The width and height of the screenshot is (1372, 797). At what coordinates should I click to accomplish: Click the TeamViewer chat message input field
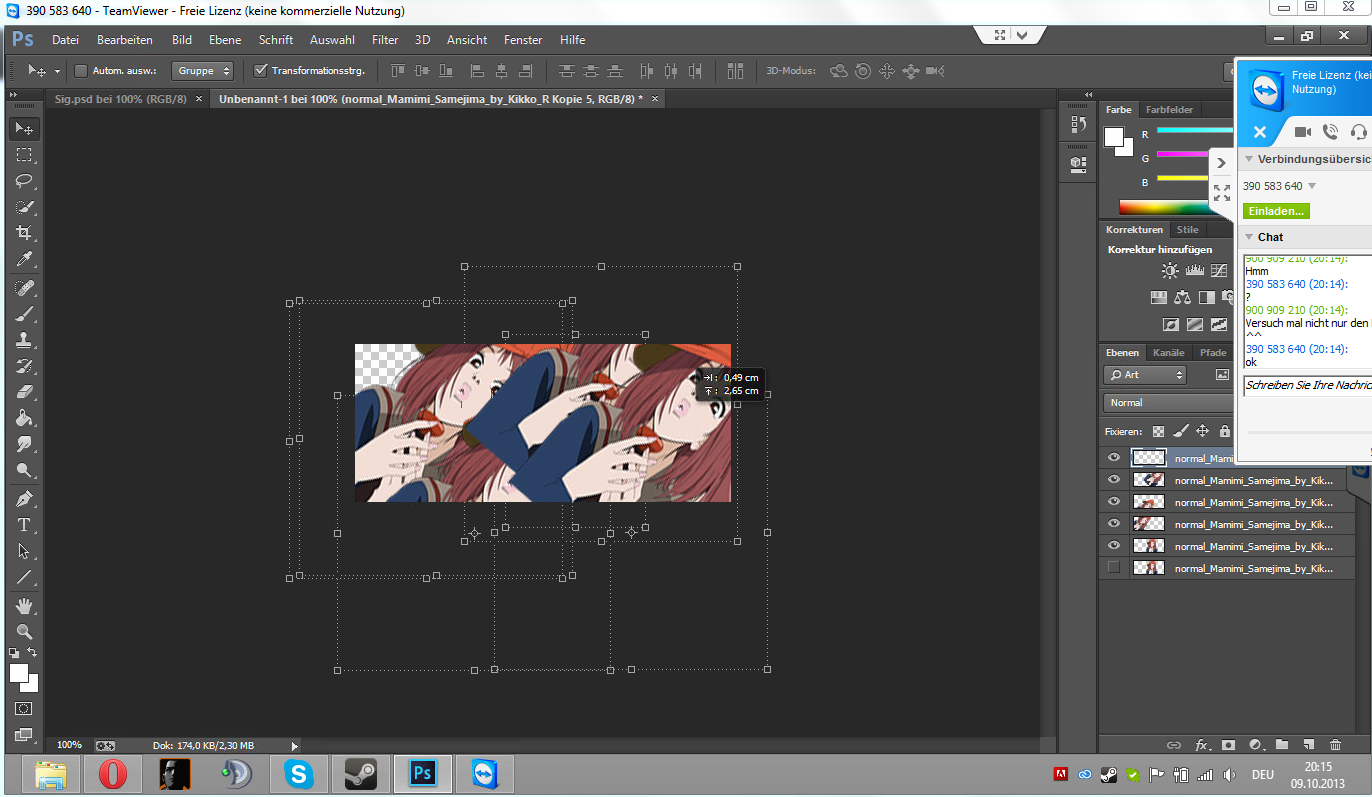pos(1306,385)
